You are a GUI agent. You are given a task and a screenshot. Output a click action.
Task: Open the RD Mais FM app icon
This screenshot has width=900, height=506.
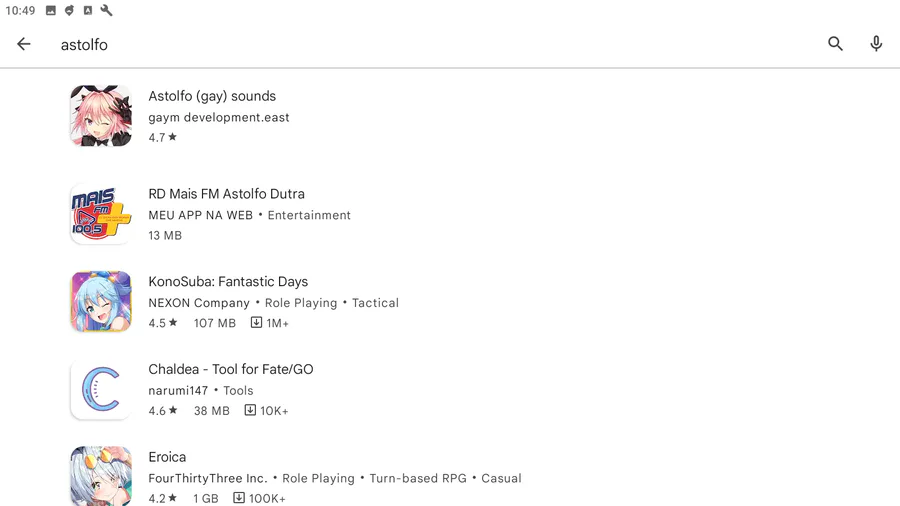101,214
